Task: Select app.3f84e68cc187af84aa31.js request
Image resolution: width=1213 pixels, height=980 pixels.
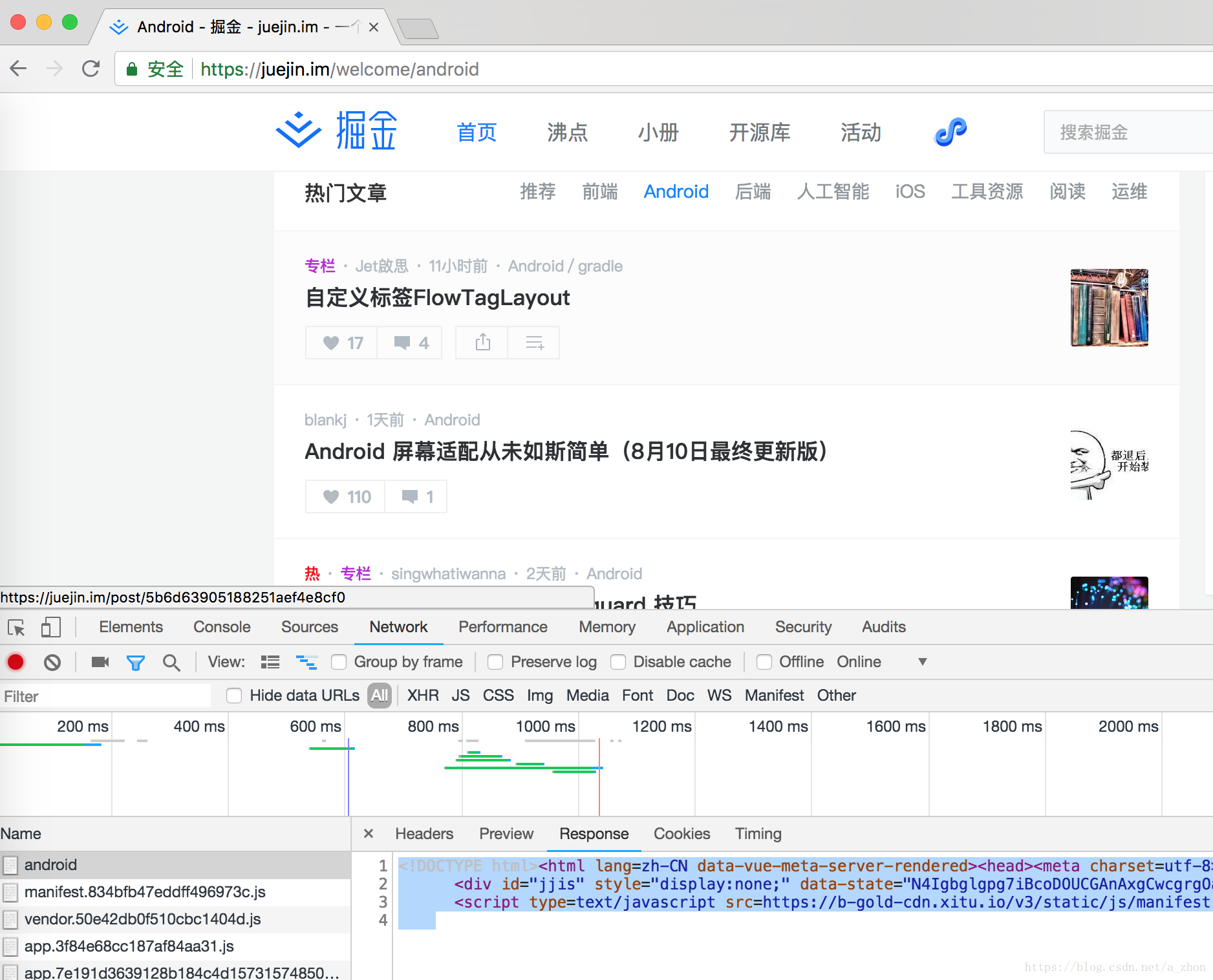Action: (x=175, y=946)
